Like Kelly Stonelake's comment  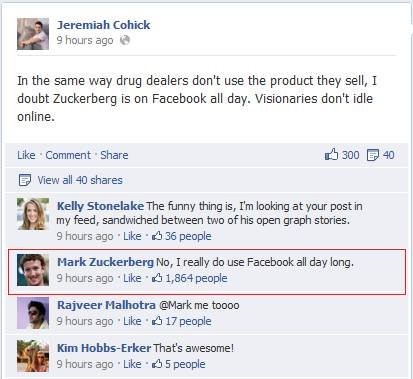pos(132,236)
